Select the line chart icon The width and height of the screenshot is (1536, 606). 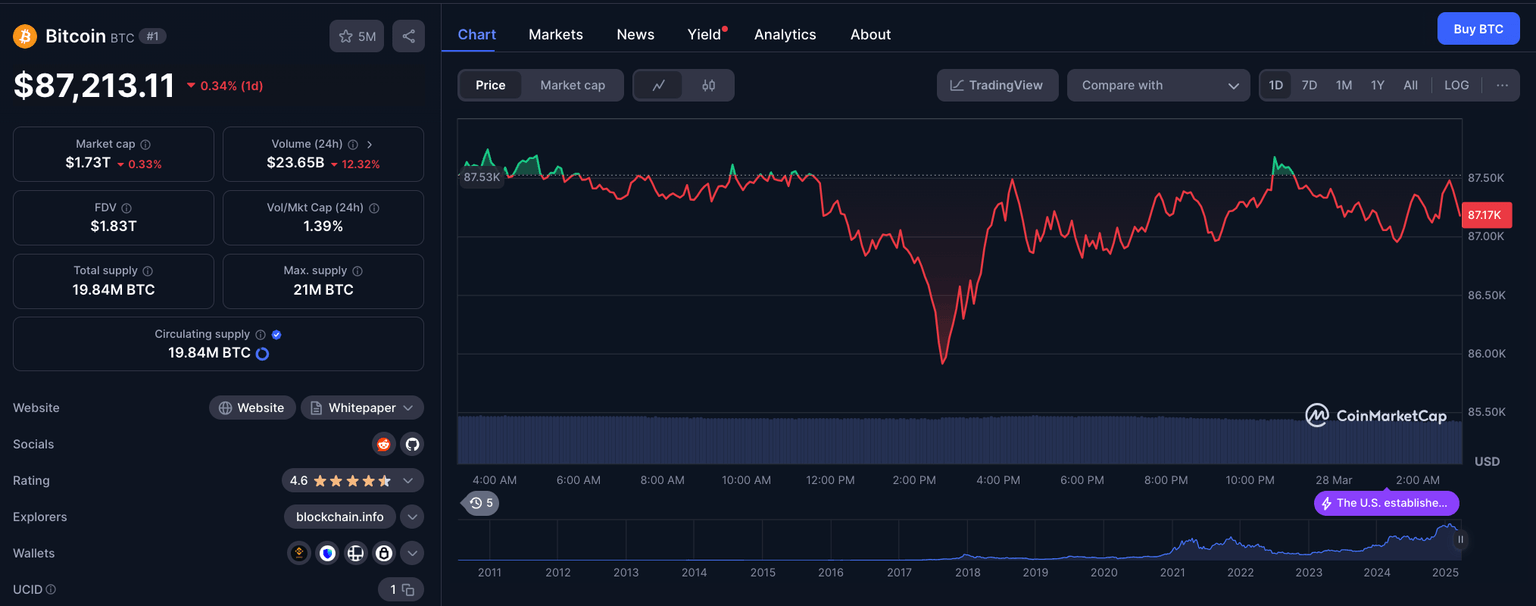tap(658, 85)
